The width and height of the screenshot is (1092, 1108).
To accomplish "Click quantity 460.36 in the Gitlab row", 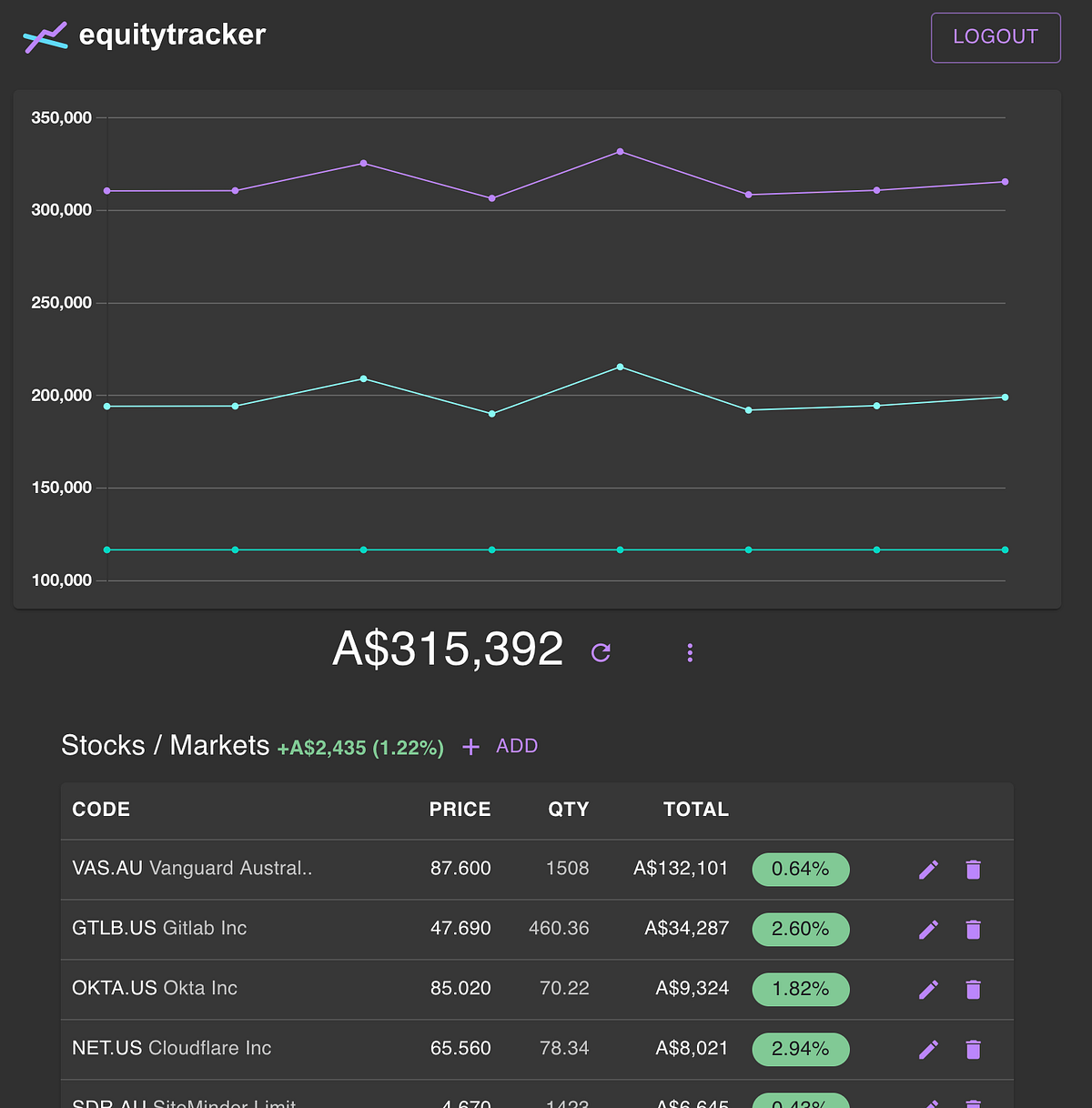I will click(559, 929).
